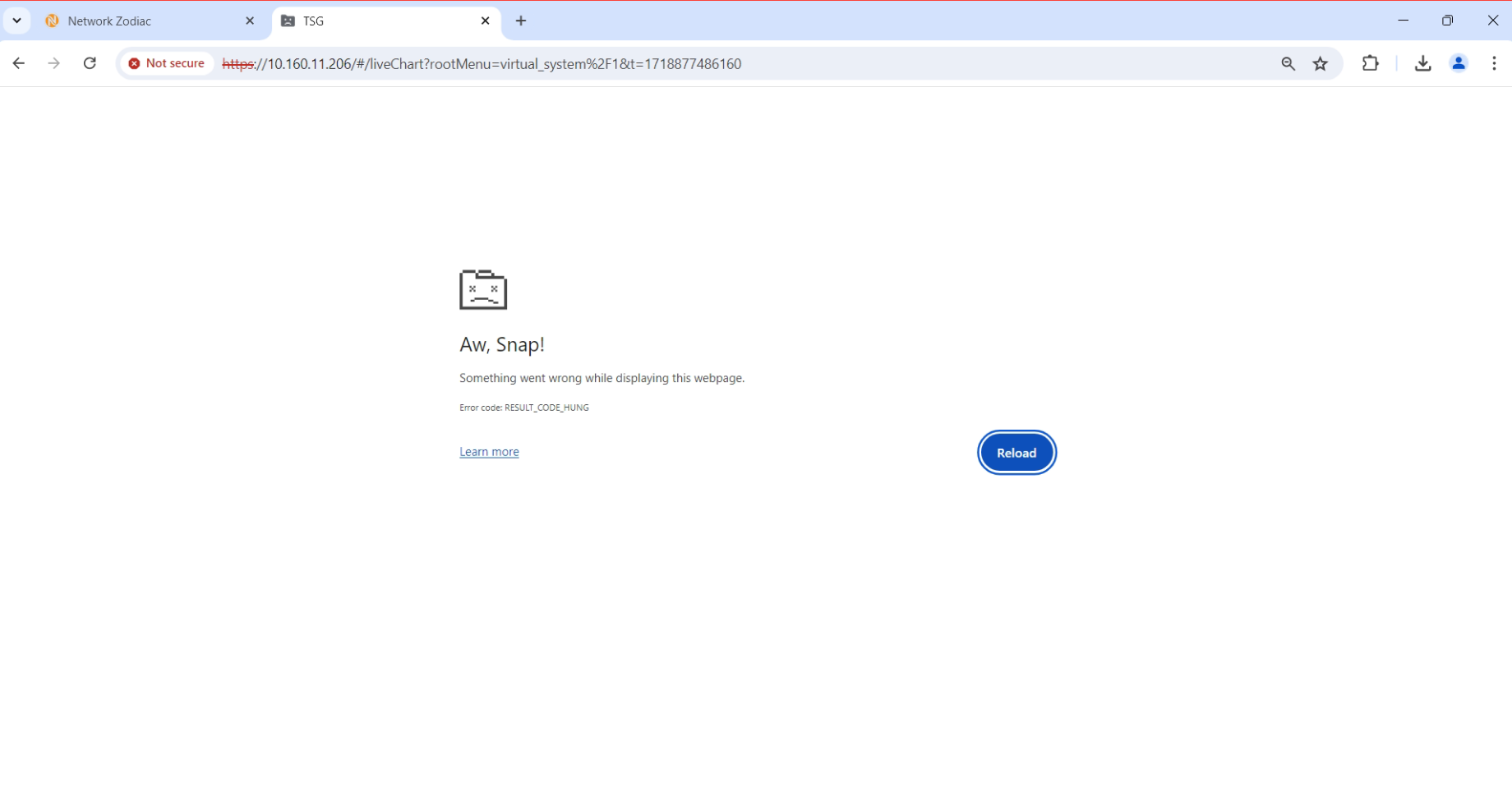
Task: Click the browser back arrow
Action: point(19,63)
